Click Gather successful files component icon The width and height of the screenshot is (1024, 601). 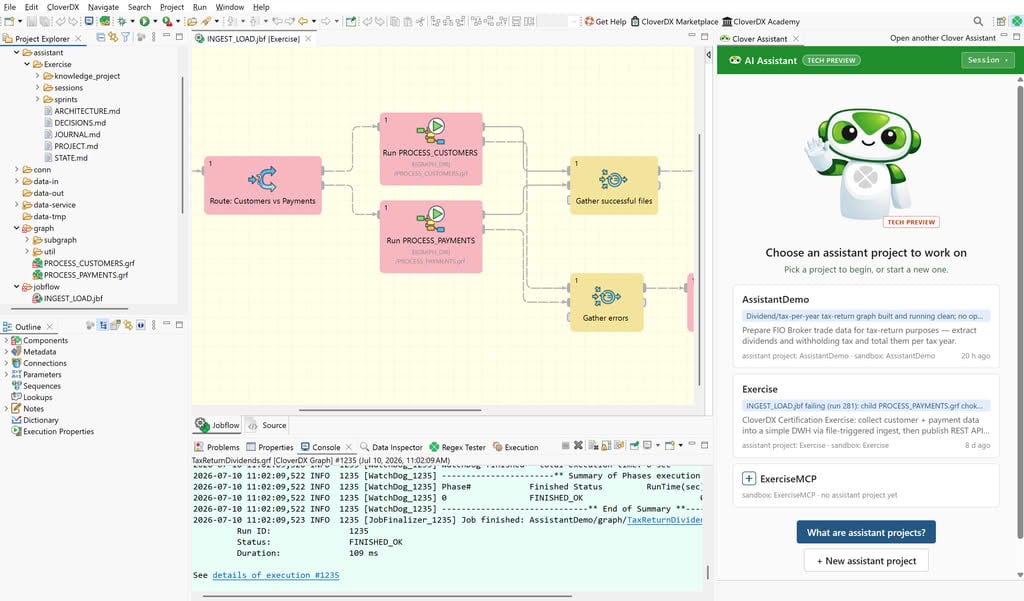(613, 178)
